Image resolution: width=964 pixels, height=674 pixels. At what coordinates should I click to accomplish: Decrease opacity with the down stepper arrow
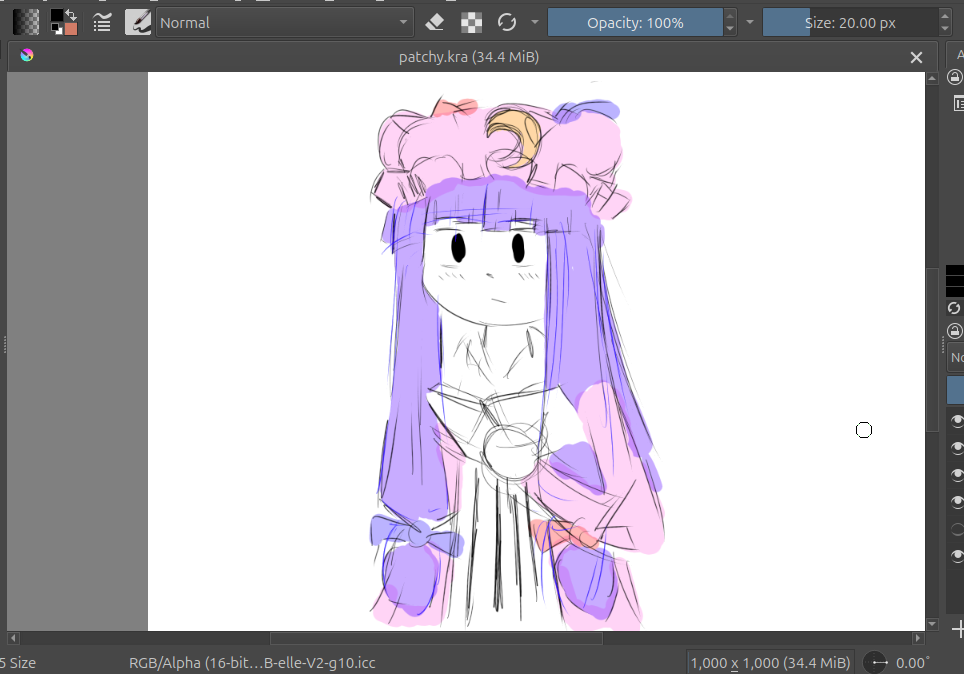730,29
